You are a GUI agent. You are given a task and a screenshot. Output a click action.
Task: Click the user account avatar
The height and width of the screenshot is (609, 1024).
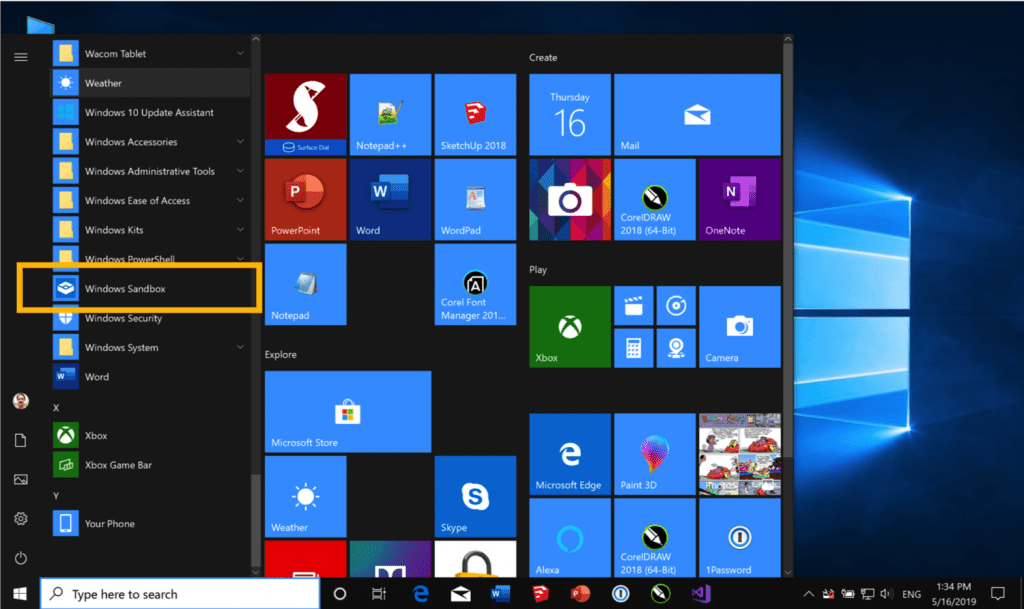21,401
